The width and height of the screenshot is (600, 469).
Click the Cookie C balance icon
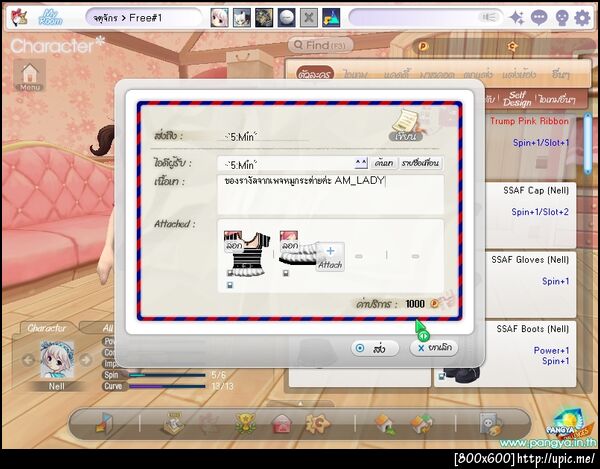point(512,46)
